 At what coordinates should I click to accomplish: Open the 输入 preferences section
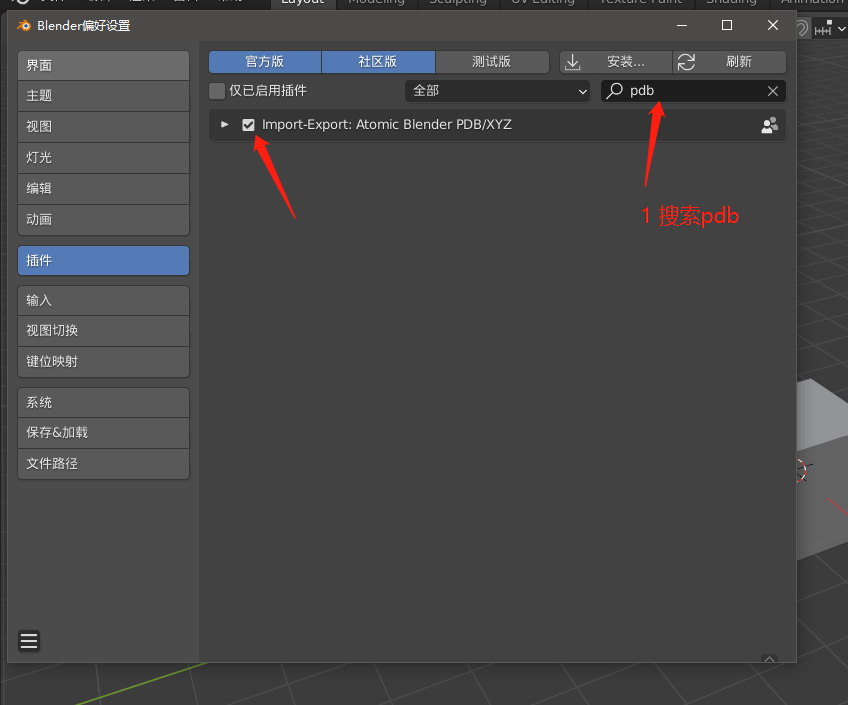pos(103,301)
